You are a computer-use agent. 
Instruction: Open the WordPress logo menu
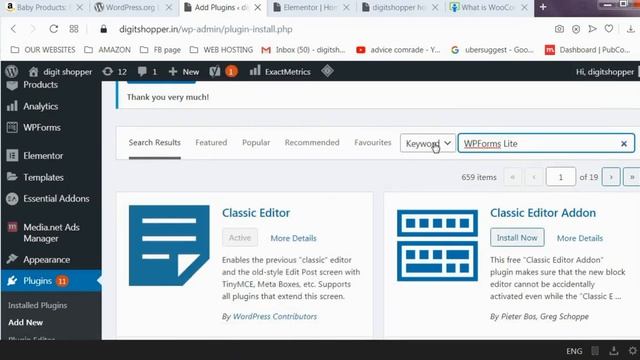(12, 71)
